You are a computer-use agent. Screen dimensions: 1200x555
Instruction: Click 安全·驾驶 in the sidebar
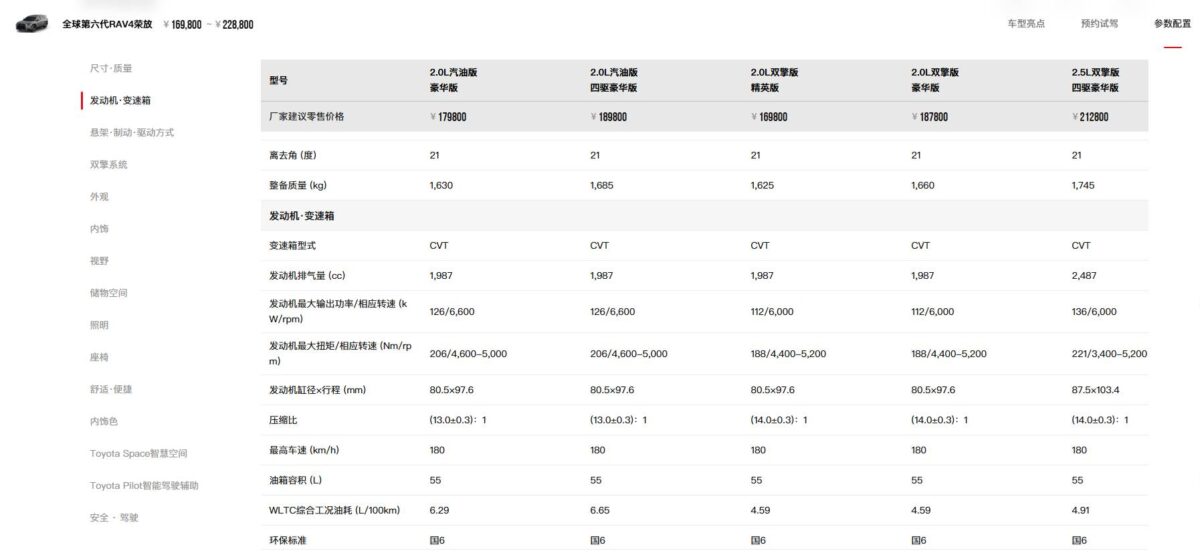pyautogui.click(x=114, y=517)
